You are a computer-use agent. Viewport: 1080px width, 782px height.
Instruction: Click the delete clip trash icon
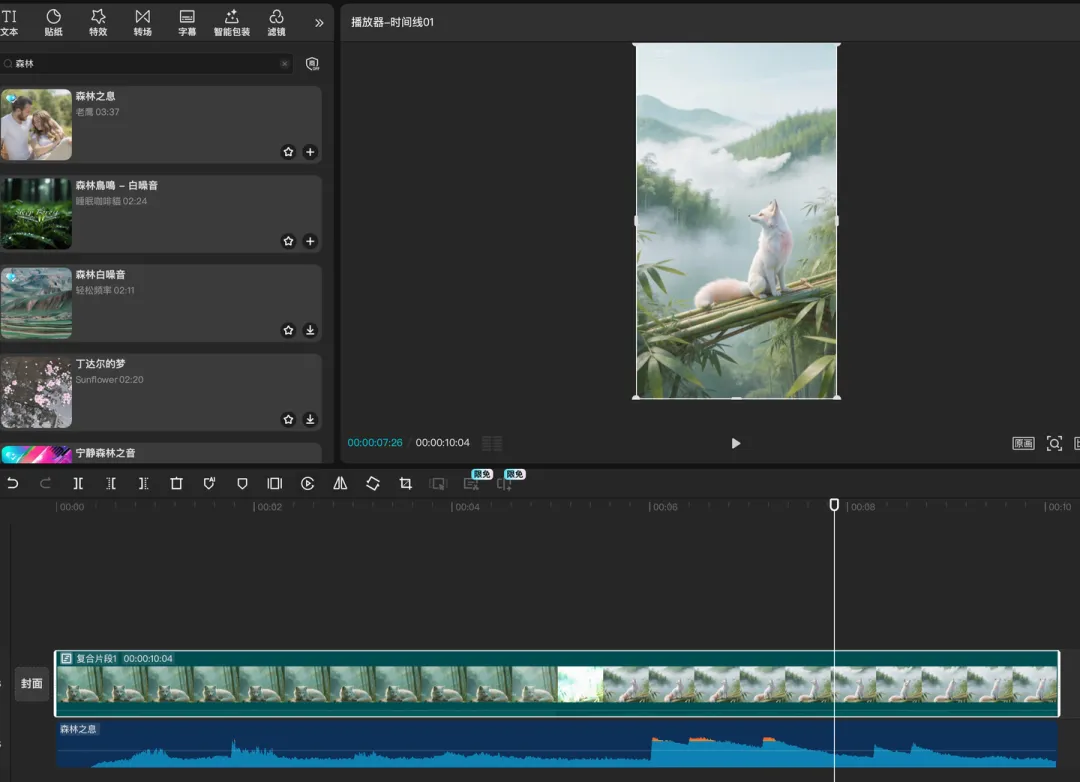176,483
